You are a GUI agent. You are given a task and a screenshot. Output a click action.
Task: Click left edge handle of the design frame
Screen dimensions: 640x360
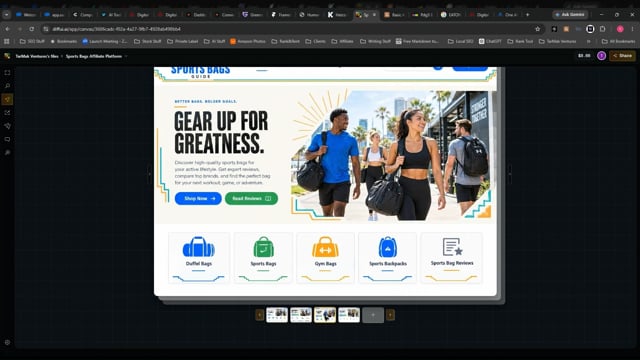(x=149, y=174)
